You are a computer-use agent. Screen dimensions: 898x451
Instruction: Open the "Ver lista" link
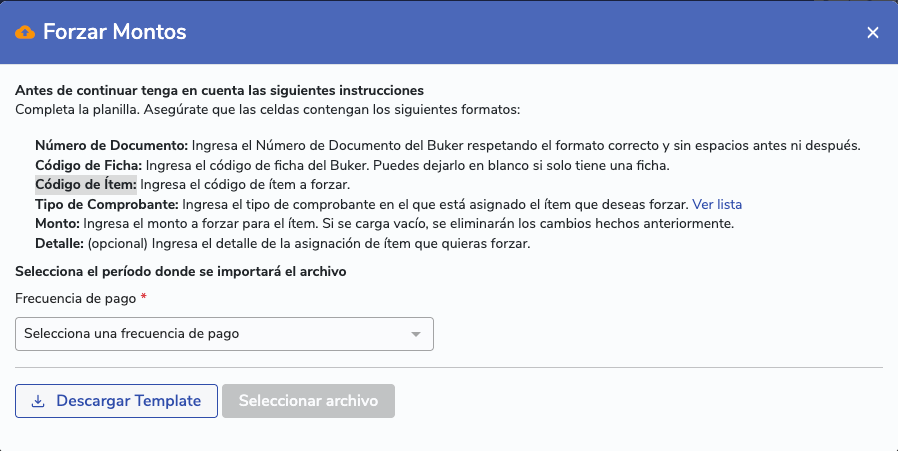(717, 204)
